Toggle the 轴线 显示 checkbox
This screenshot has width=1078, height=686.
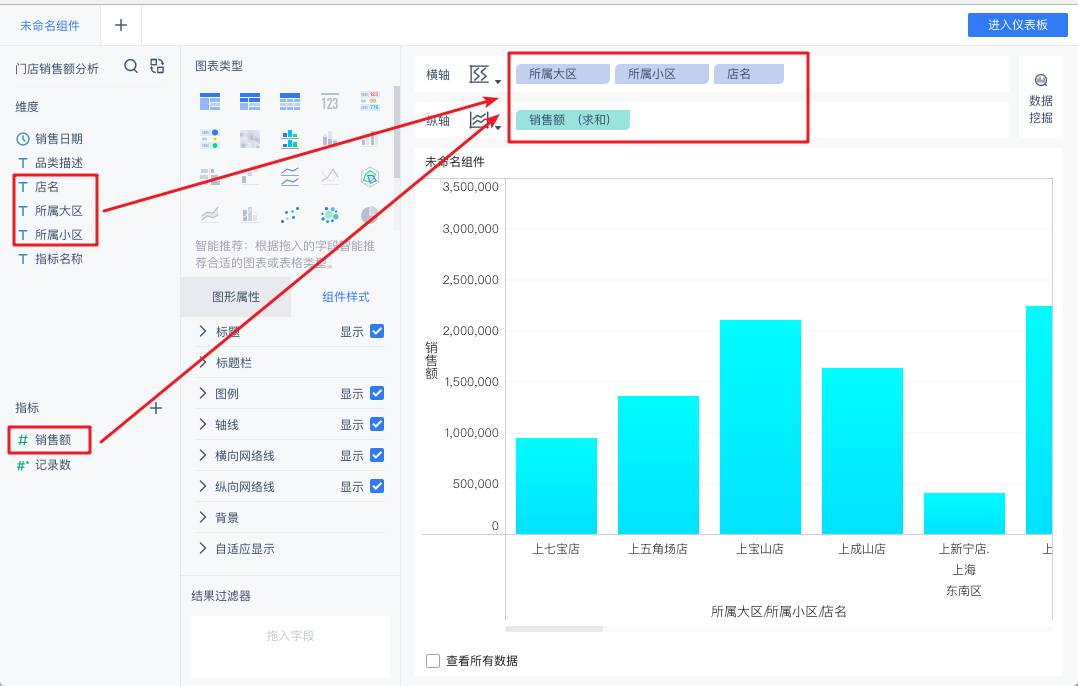[377, 424]
